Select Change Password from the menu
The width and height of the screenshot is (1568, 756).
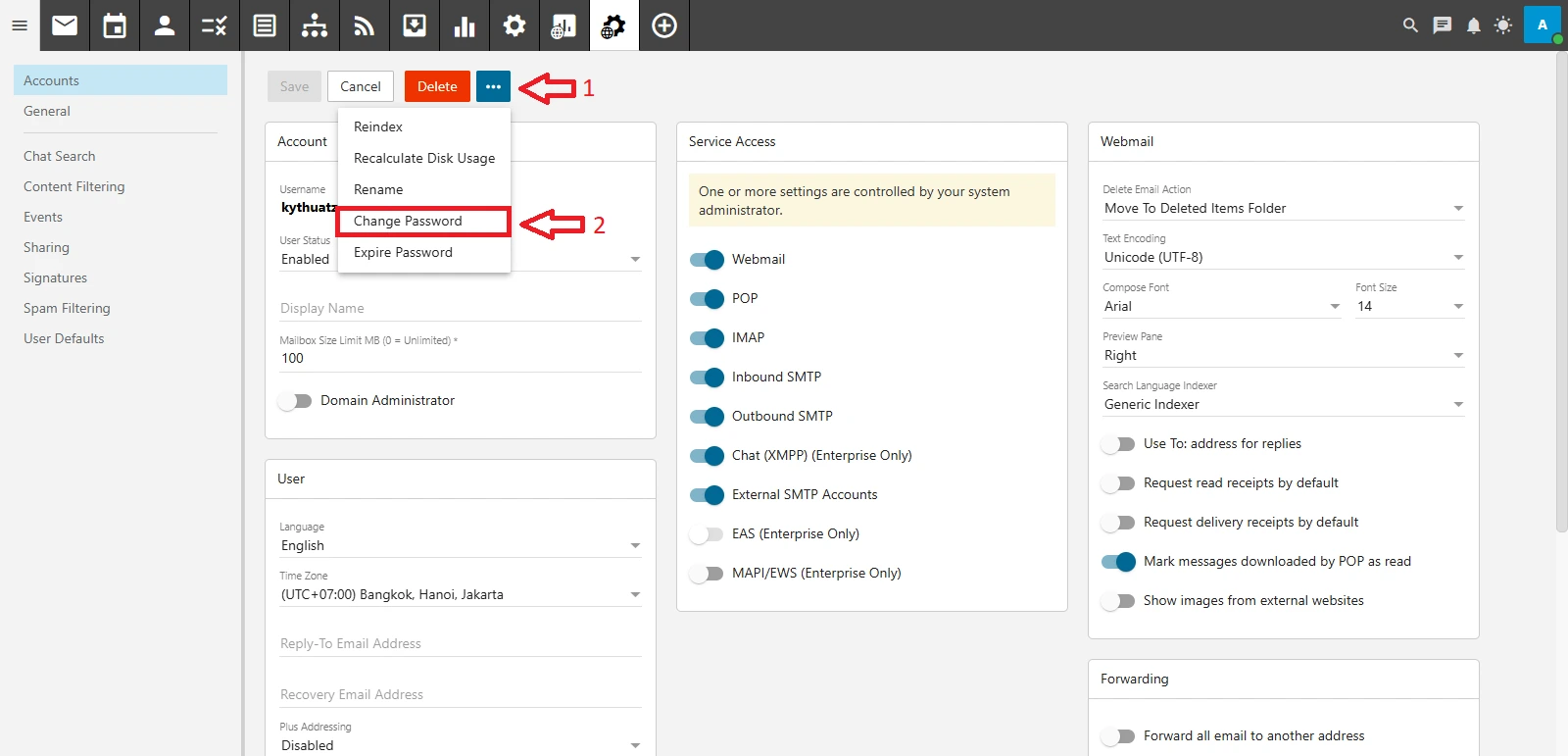(x=408, y=222)
